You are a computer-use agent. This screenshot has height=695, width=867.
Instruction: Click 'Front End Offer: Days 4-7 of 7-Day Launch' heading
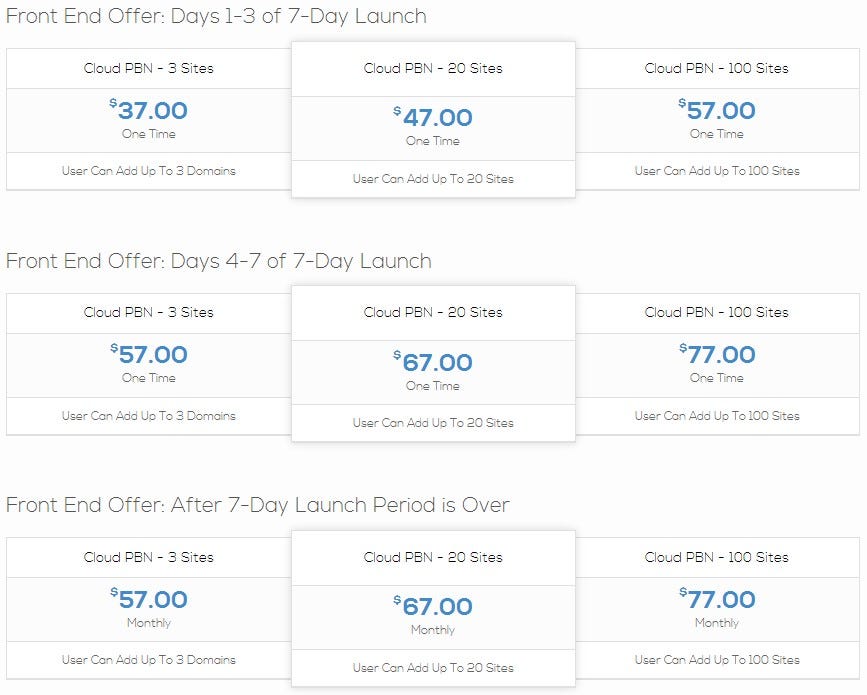[x=218, y=260]
